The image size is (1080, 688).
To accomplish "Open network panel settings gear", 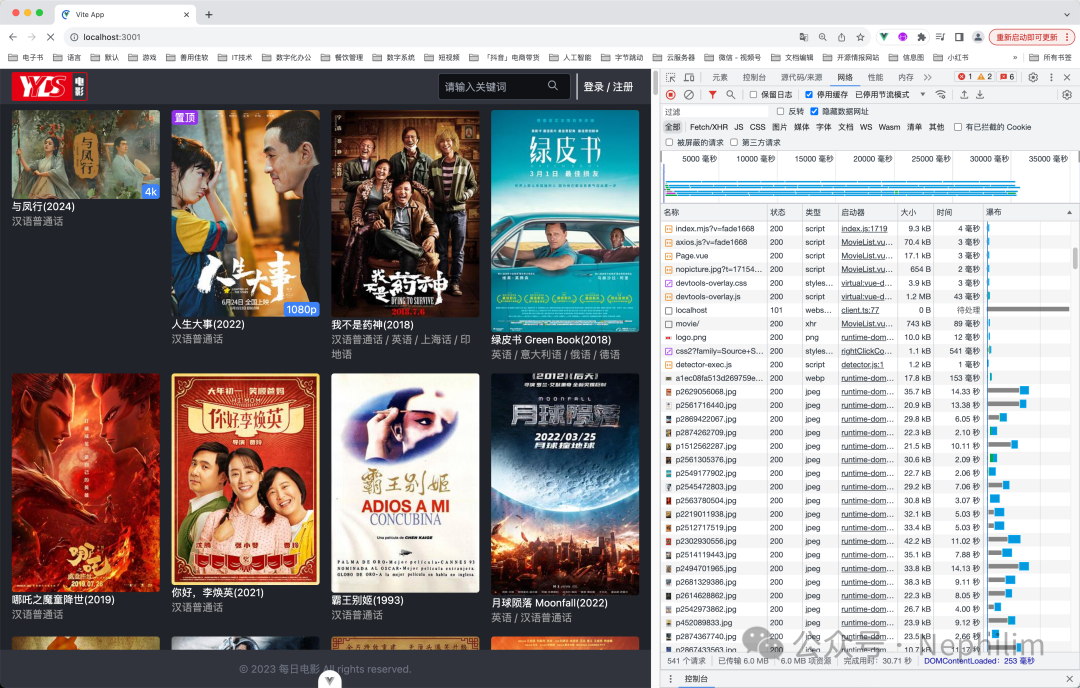I will point(1066,94).
